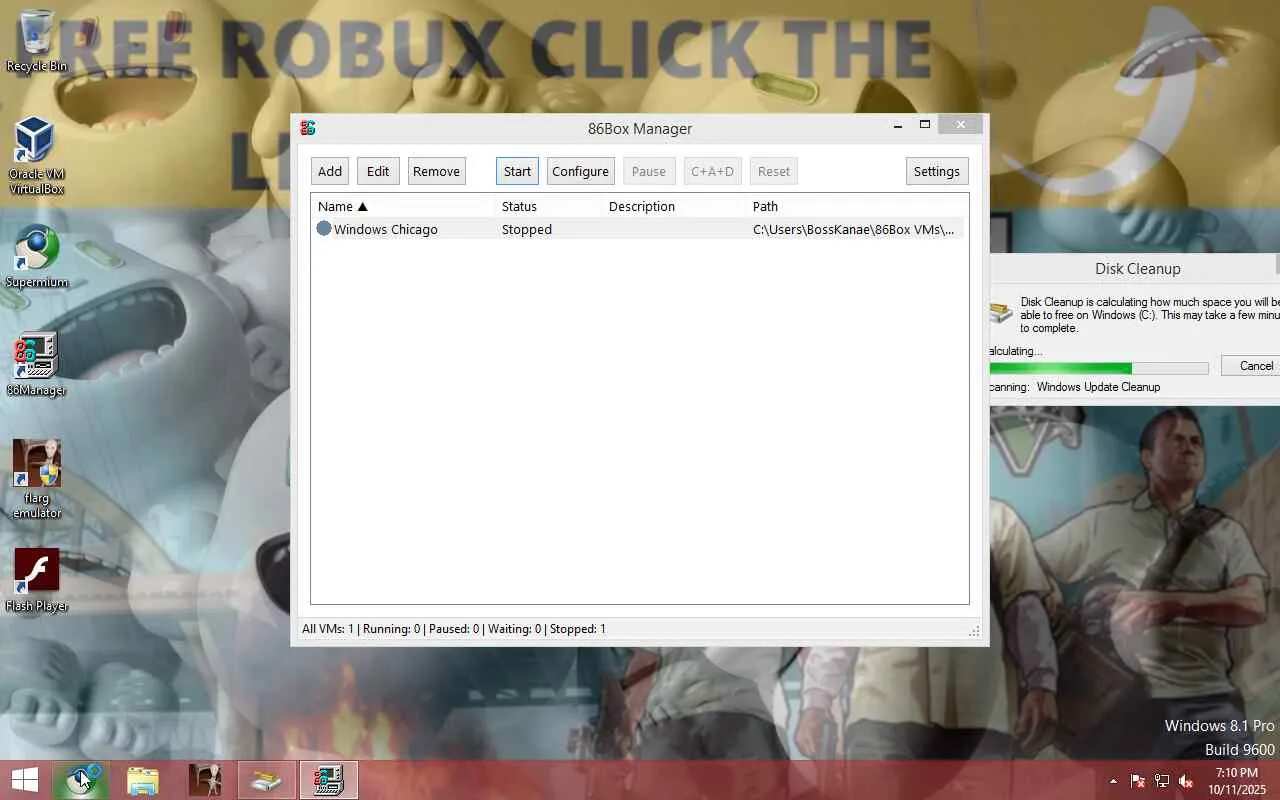Select the "Windows Chicago" VM name

386,229
